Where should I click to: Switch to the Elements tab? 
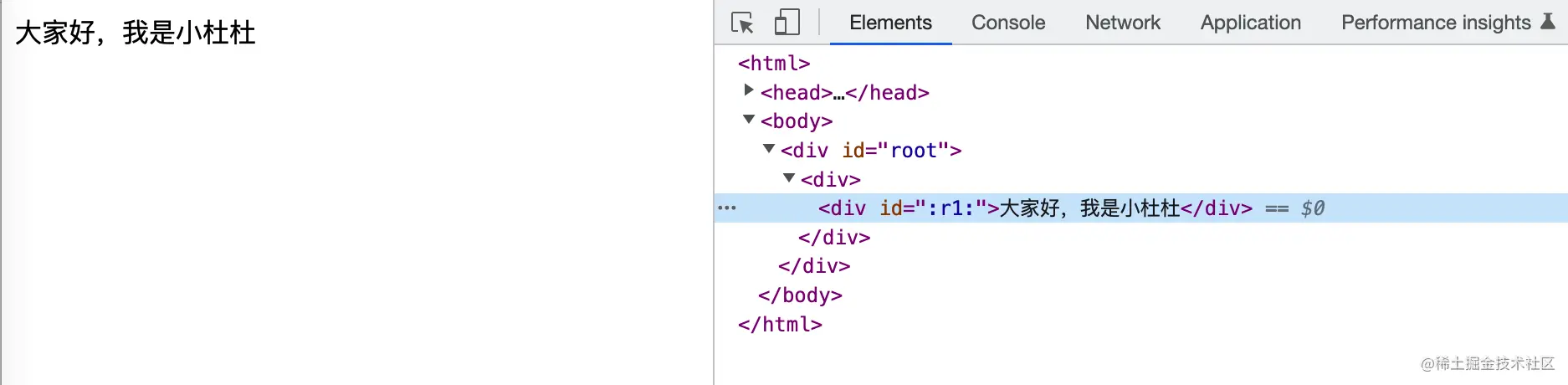(890, 23)
